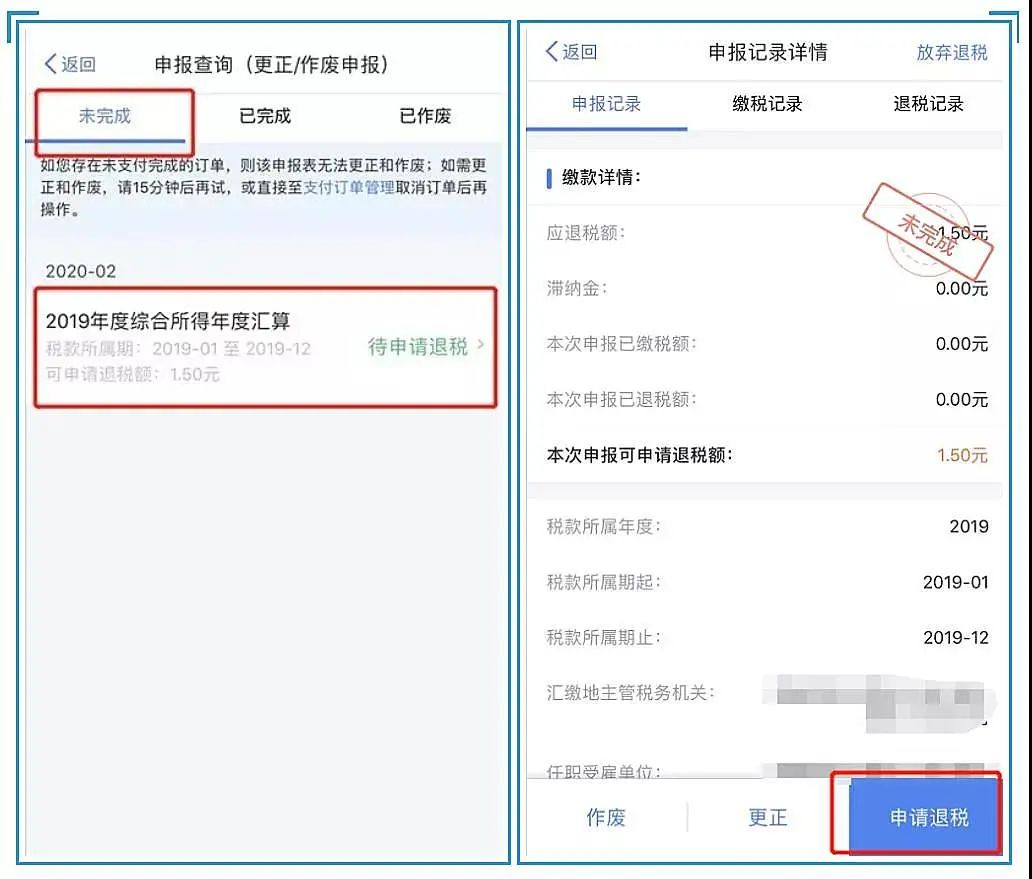Open the 未完成 tab
1032x879 pixels.
click(x=105, y=116)
